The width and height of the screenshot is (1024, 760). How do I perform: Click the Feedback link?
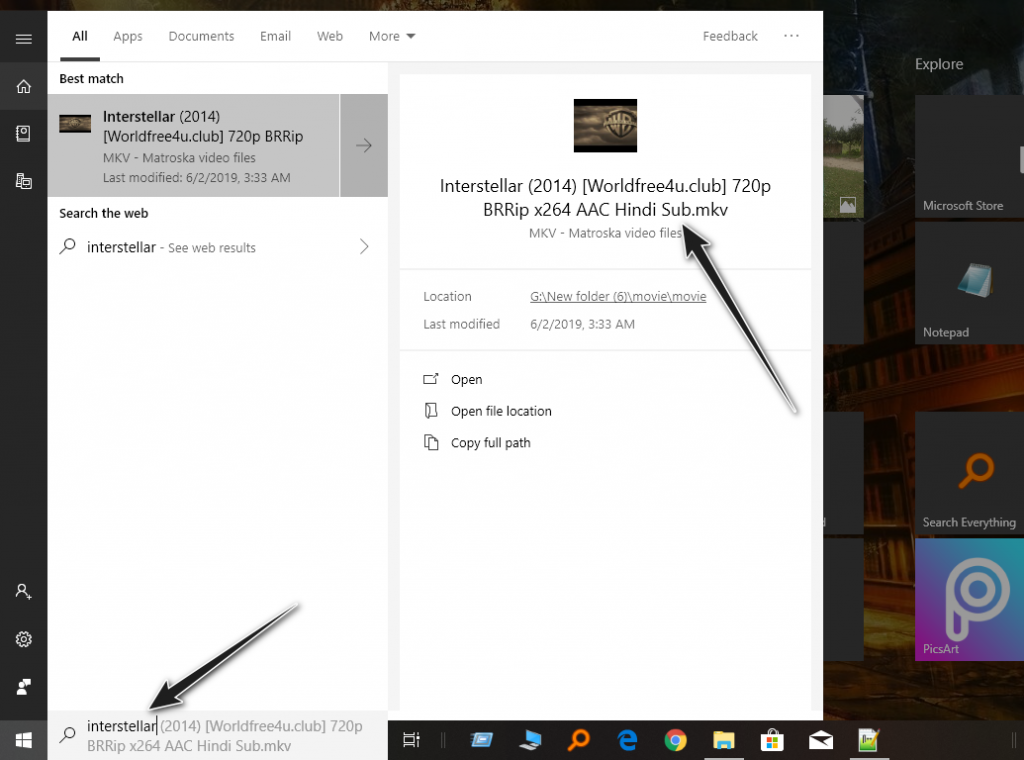(730, 36)
